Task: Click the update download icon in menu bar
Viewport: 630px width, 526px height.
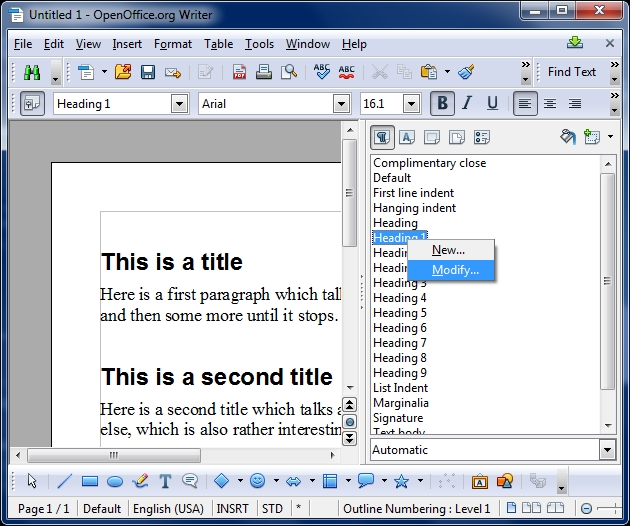Action: pos(575,43)
